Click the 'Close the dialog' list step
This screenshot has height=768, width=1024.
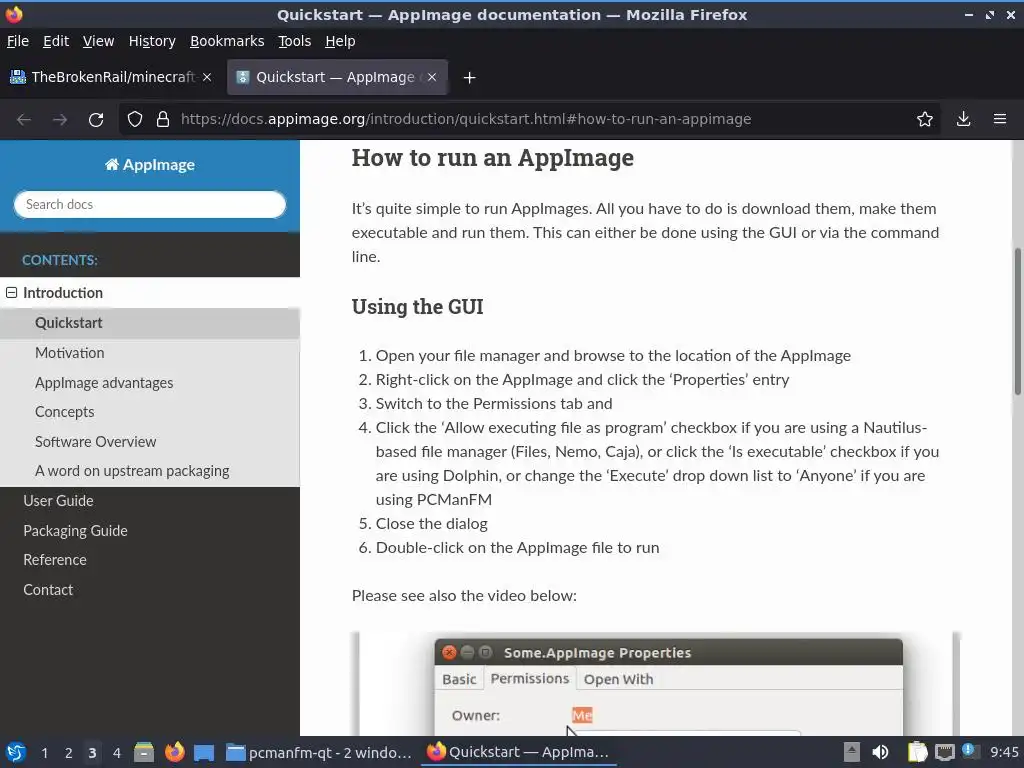[431, 524]
